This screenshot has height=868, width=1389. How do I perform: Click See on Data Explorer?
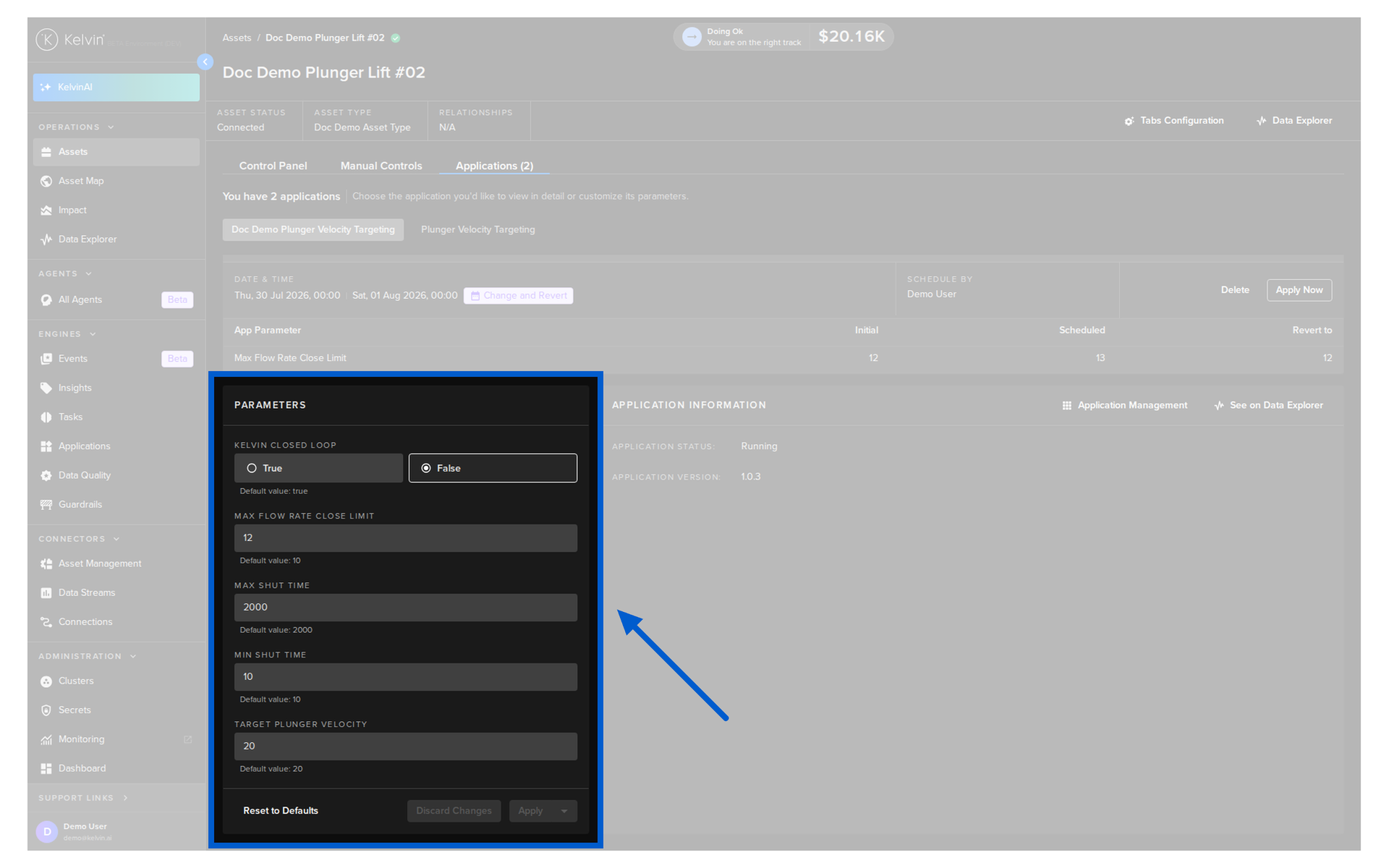tap(1268, 406)
